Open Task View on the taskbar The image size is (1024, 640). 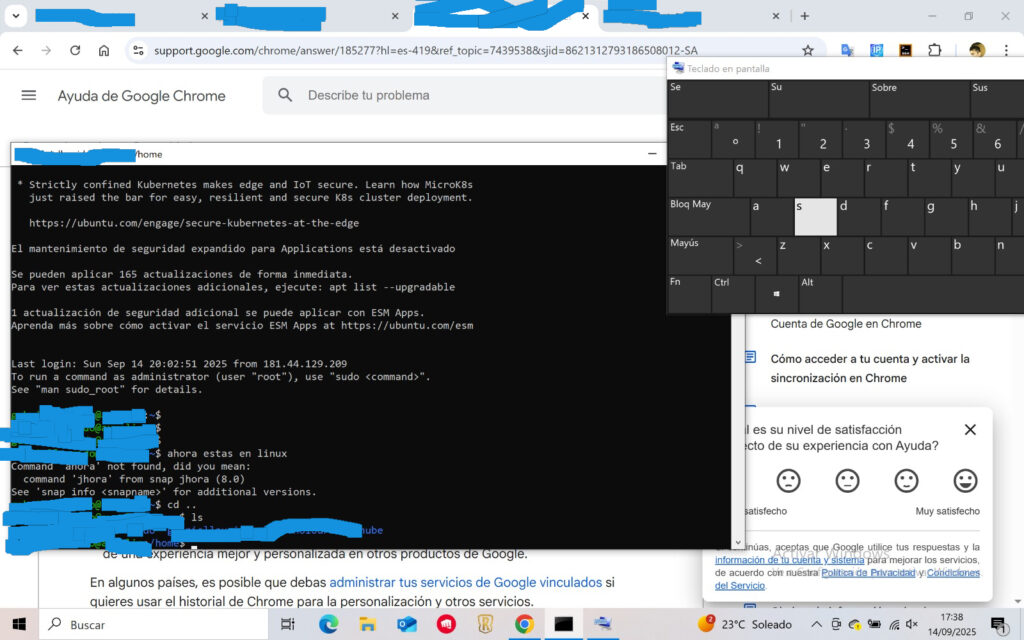287,624
